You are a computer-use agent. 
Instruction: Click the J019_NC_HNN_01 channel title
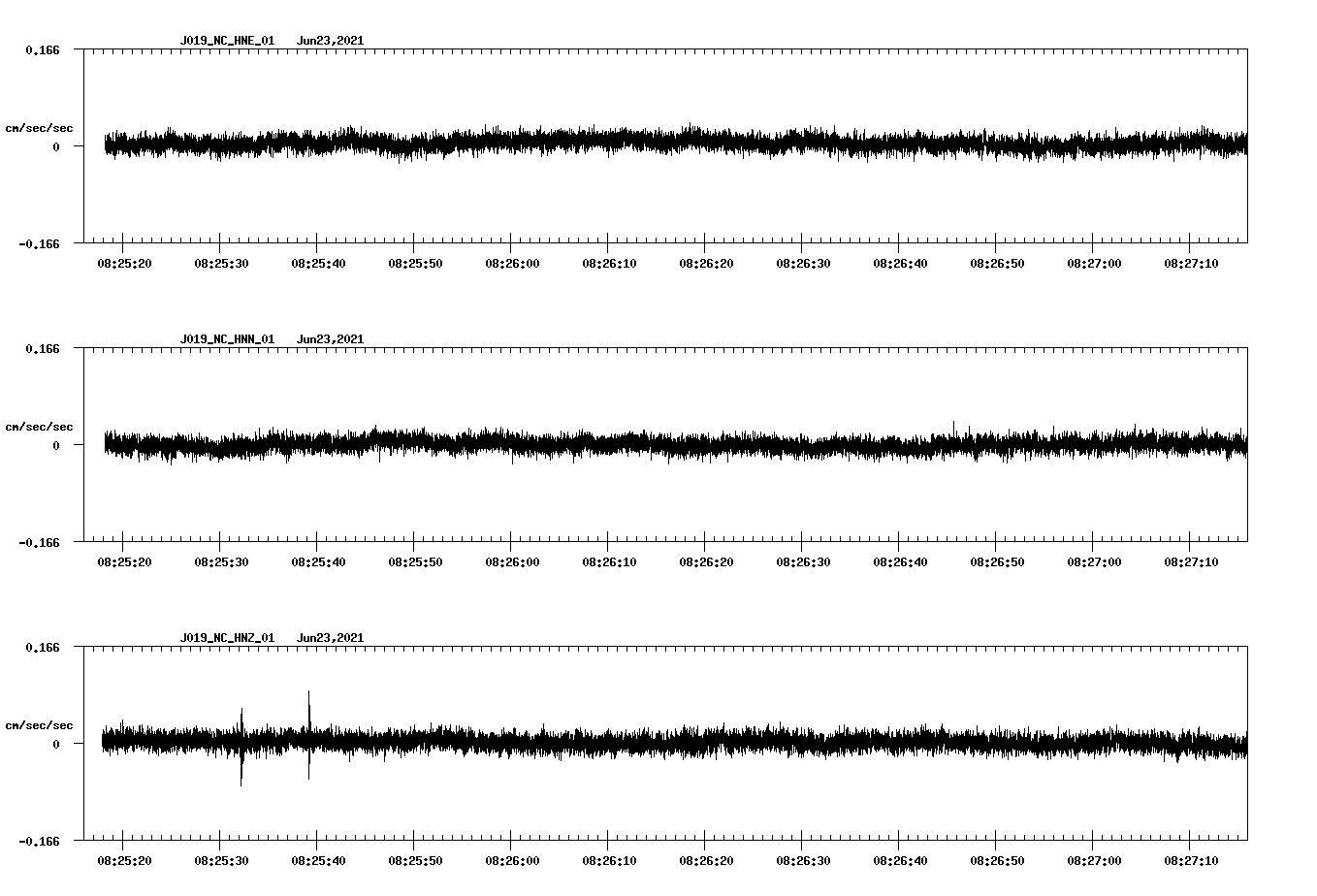[x=227, y=339]
